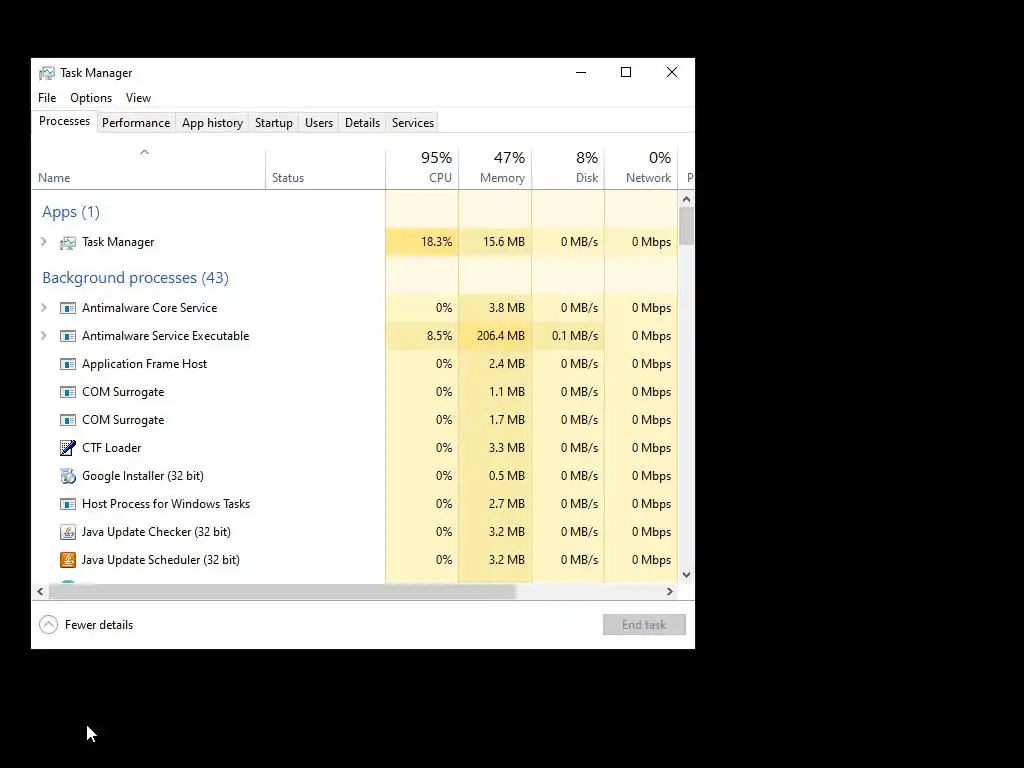
Task: Sort by the Disk column header
Action: pos(568,168)
